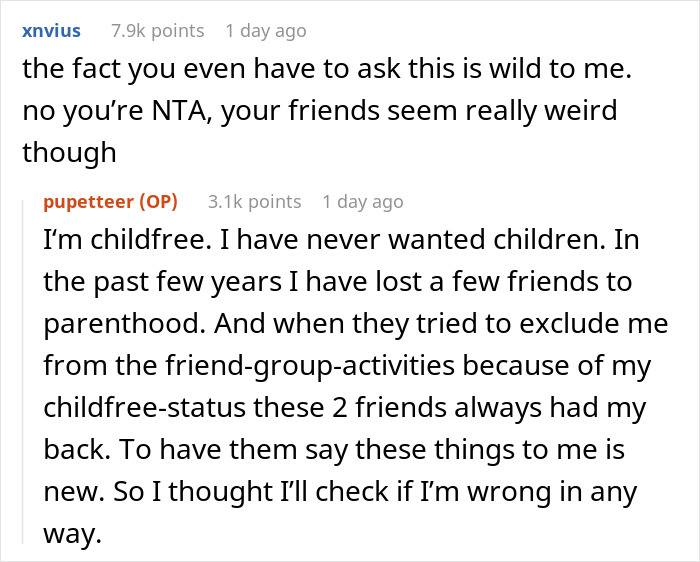Click the final word 'way.' in reply
The height and width of the screenshot is (562, 700).
[x=73, y=535]
